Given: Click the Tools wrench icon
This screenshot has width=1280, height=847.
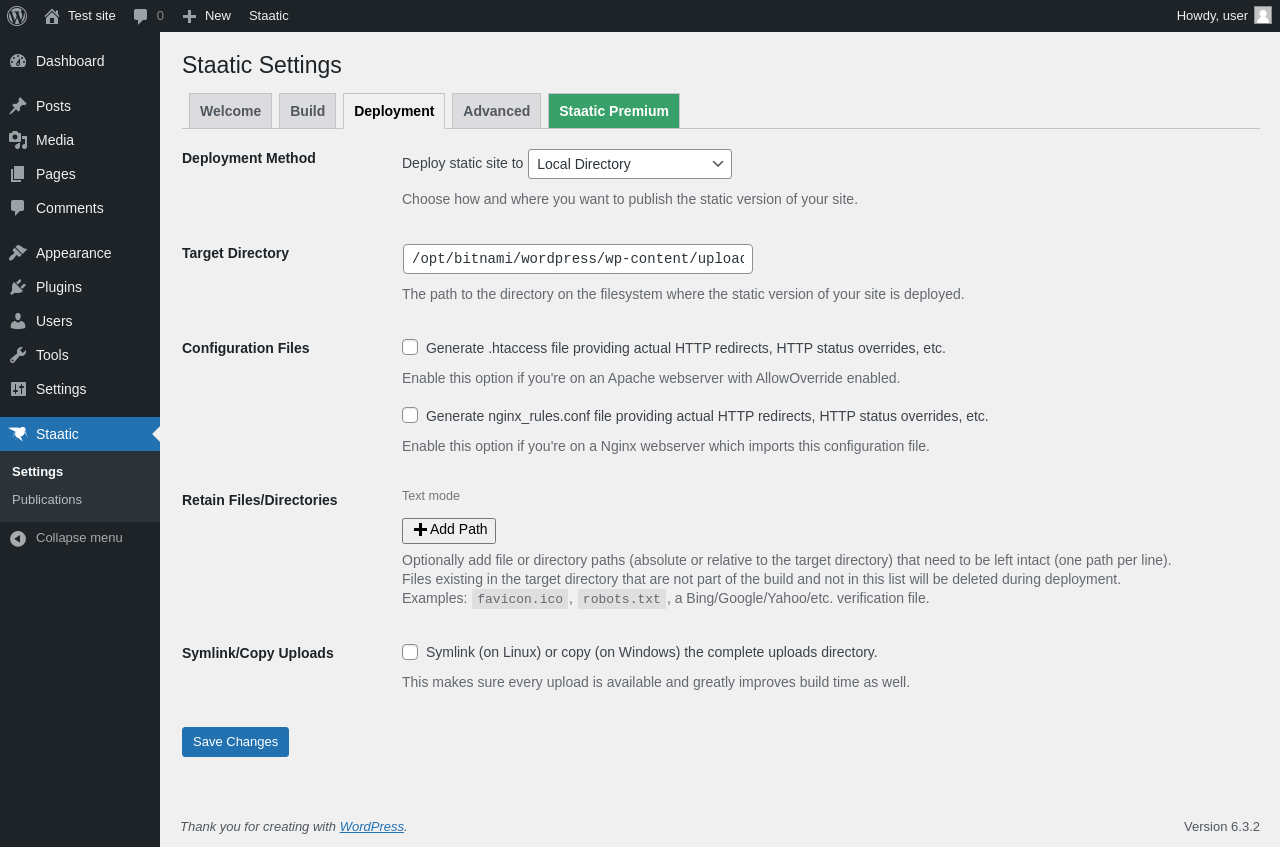Looking at the screenshot, I should coord(18,355).
